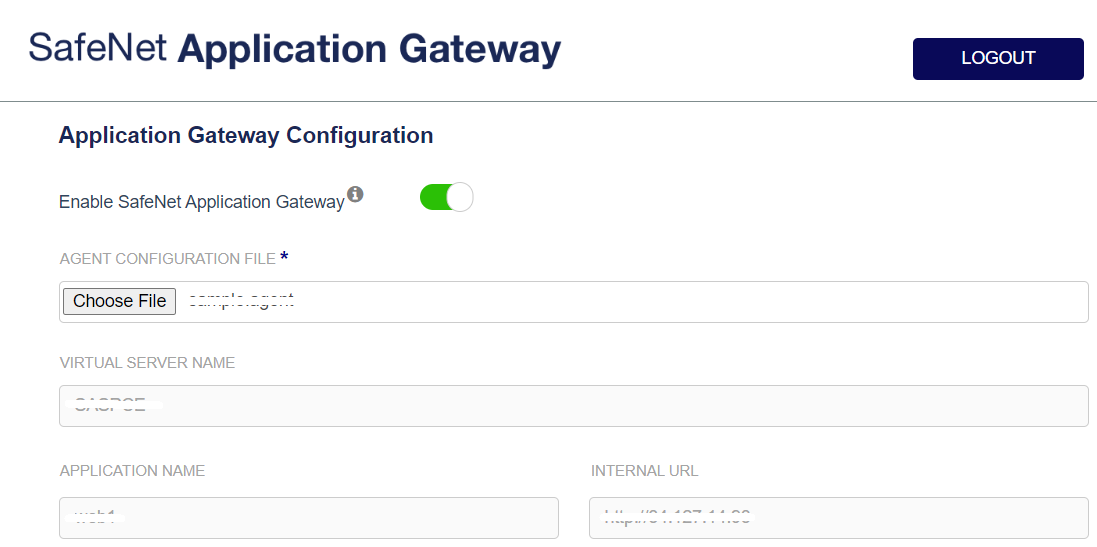Click the VIRTUAL SERVER NAME label
This screenshot has width=1097, height=547.
point(147,363)
